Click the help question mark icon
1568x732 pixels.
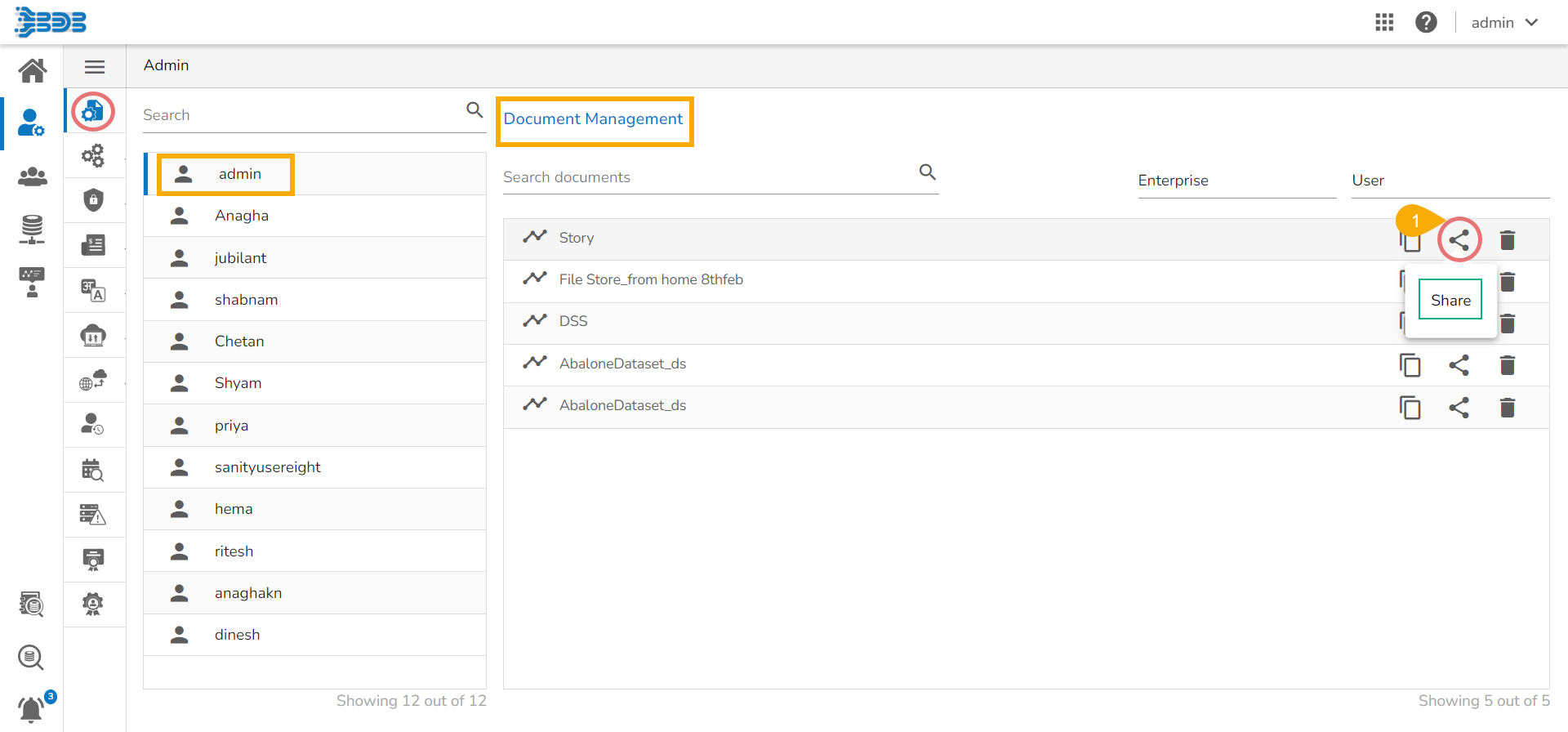1426,22
